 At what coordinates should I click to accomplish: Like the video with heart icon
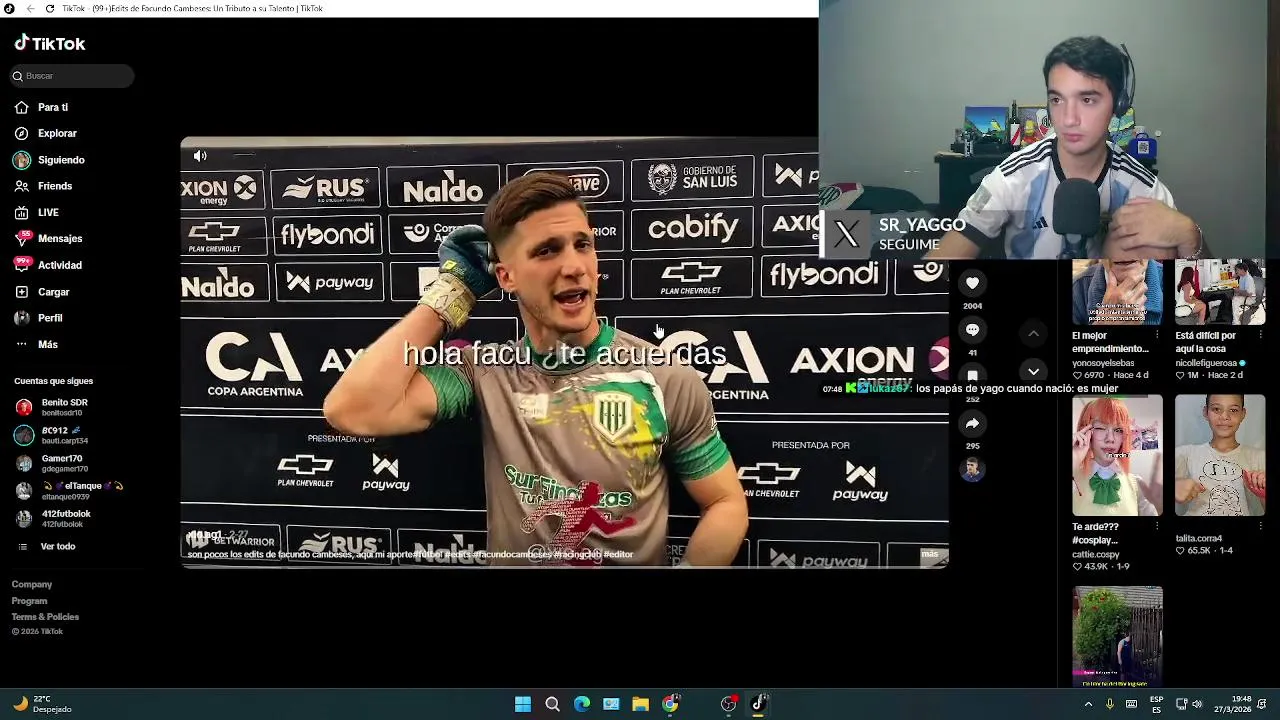tap(972, 283)
